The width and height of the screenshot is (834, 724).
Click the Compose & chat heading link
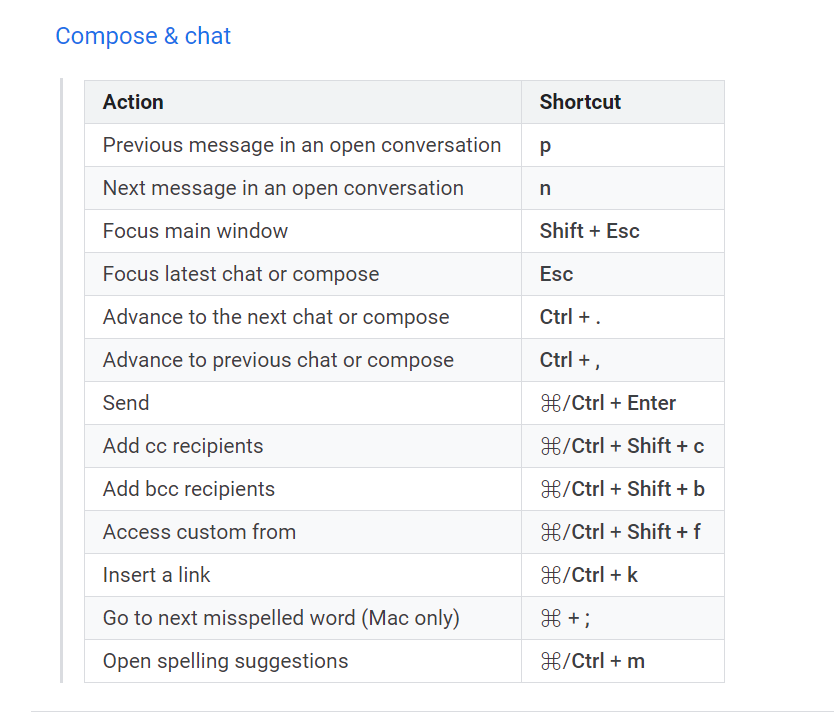point(143,36)
